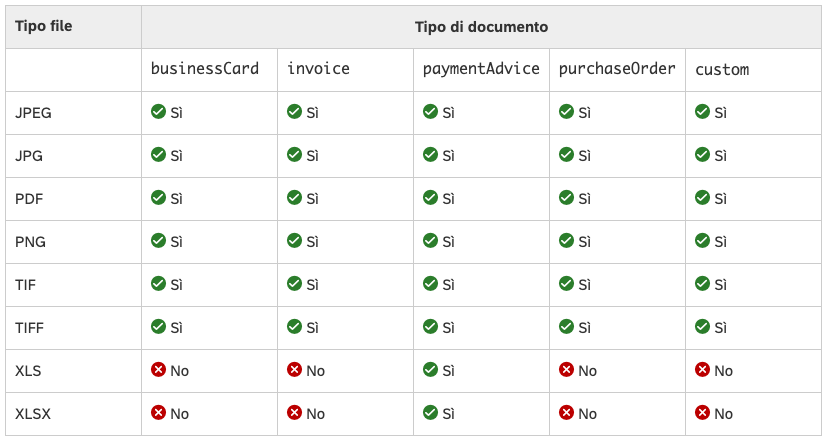This screenshot has height=442, width=830.
Task: Click the paymentAdvice column heading
Action: [481, 69]
